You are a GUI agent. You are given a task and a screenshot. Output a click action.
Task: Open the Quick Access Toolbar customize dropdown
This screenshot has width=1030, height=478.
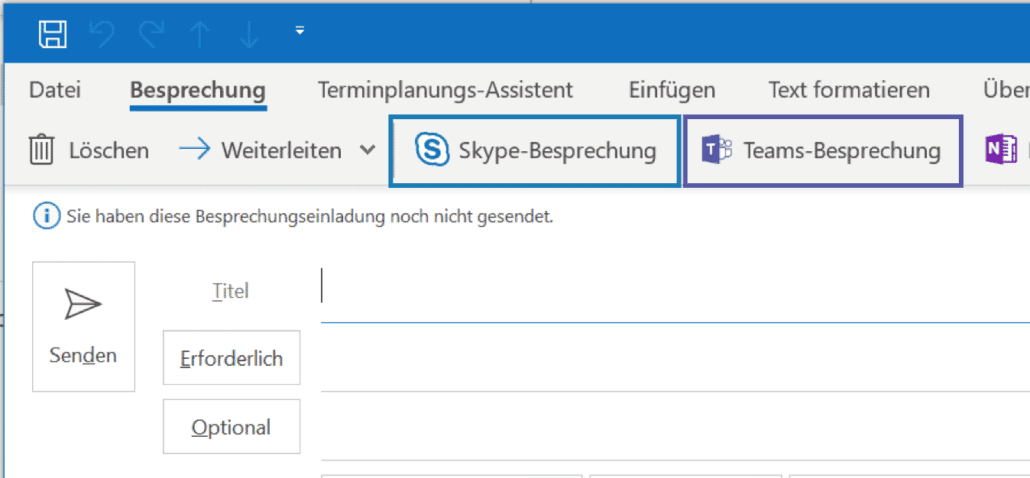coord(300,30)
